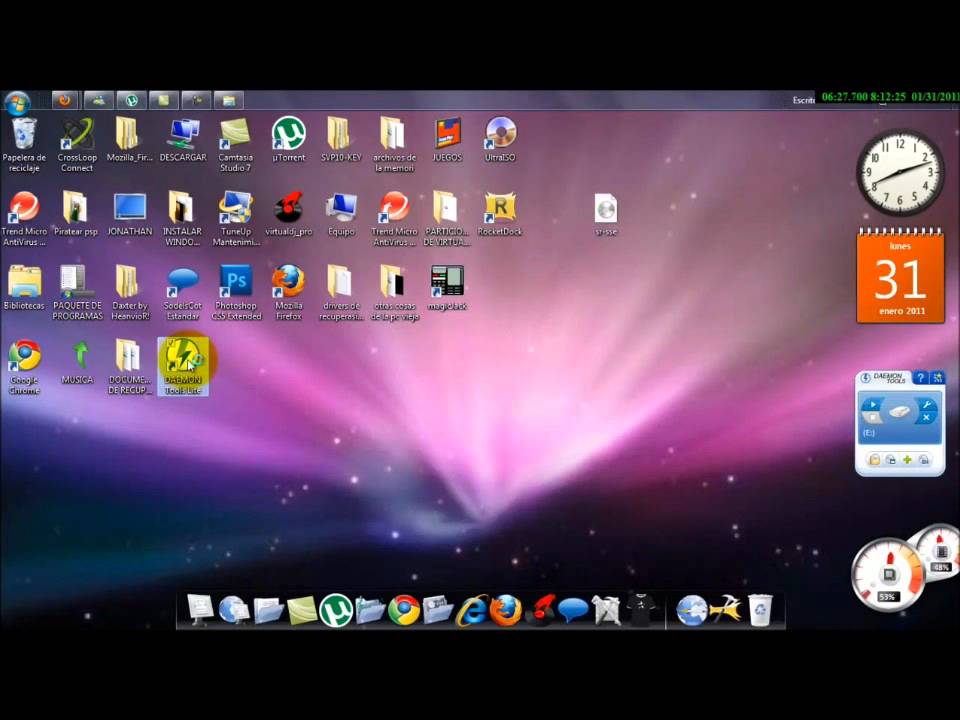Screen dimensions: 960x720
Task: Click the Windows Start orb
Action: pyautogui.click(x=17, y=102)
